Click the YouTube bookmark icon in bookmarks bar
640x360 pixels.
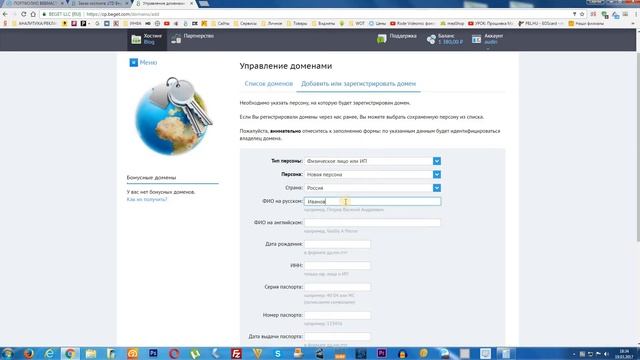coord(167,24)
